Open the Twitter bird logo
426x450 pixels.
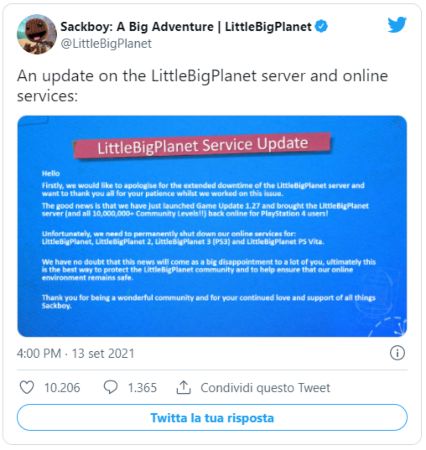point(397,25)
